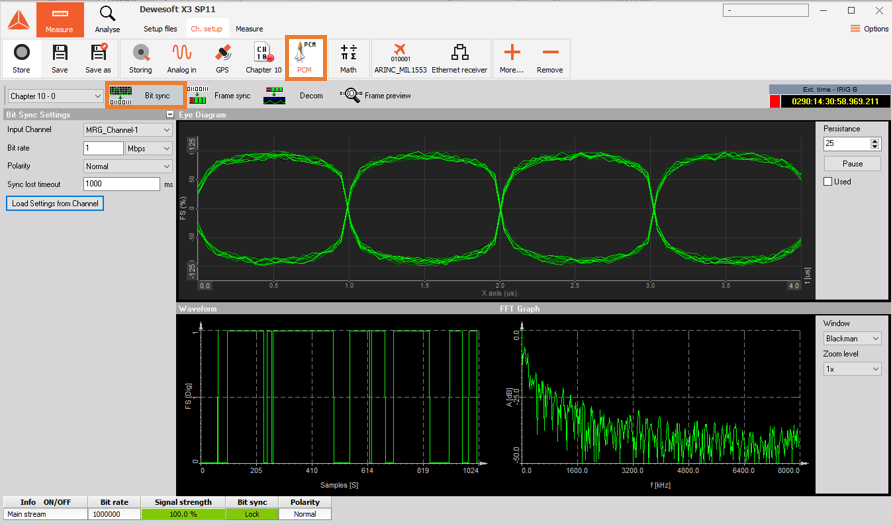892x526 pixels.
Task: Select Bit sync section
Action: pos(146,96)
